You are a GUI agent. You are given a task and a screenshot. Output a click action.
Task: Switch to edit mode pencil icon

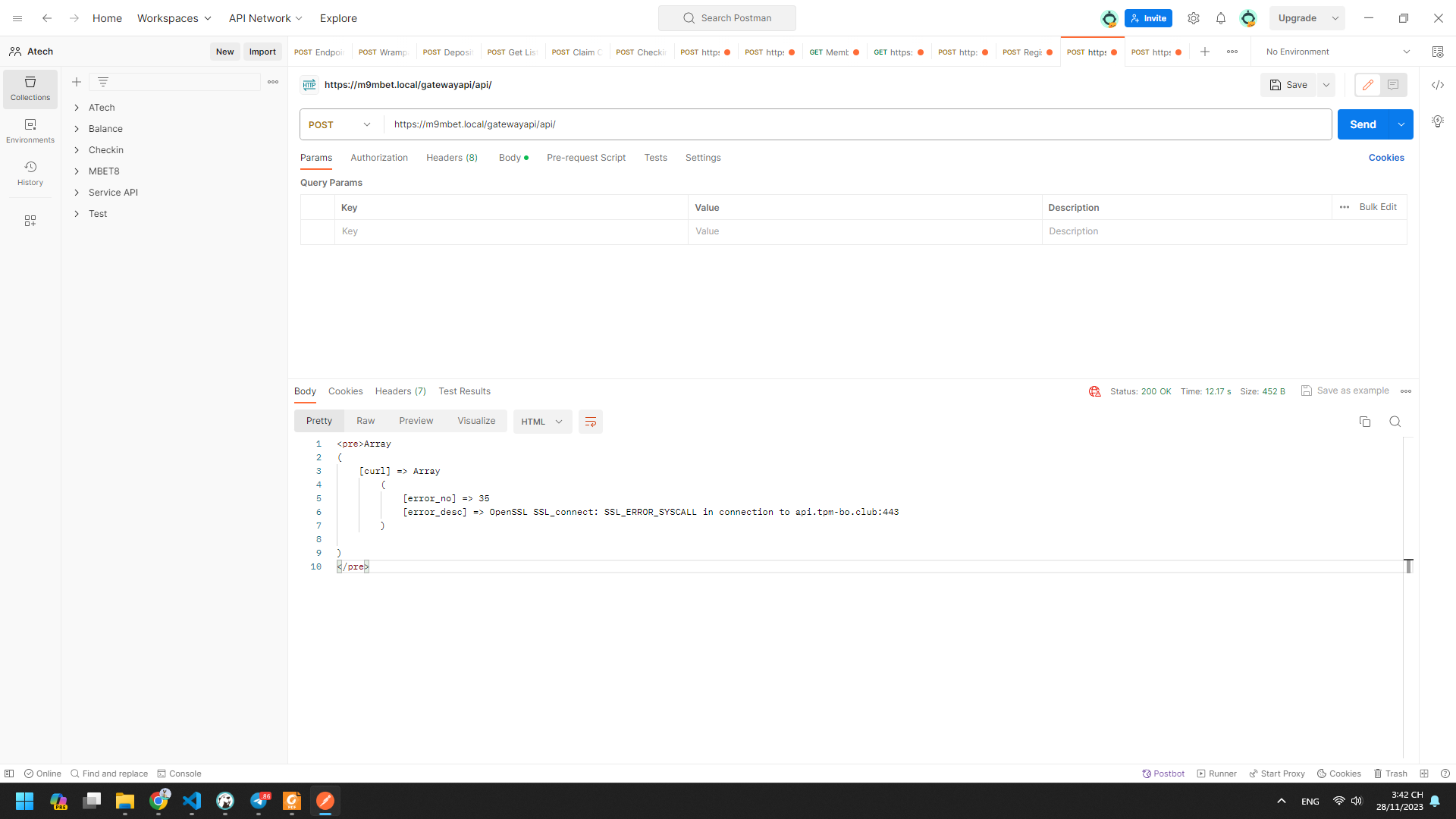1368,85
